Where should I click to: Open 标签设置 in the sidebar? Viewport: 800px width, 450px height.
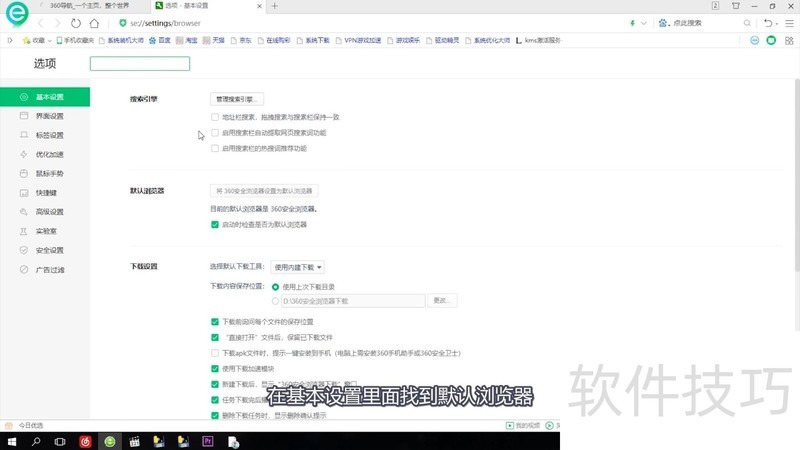45,135
